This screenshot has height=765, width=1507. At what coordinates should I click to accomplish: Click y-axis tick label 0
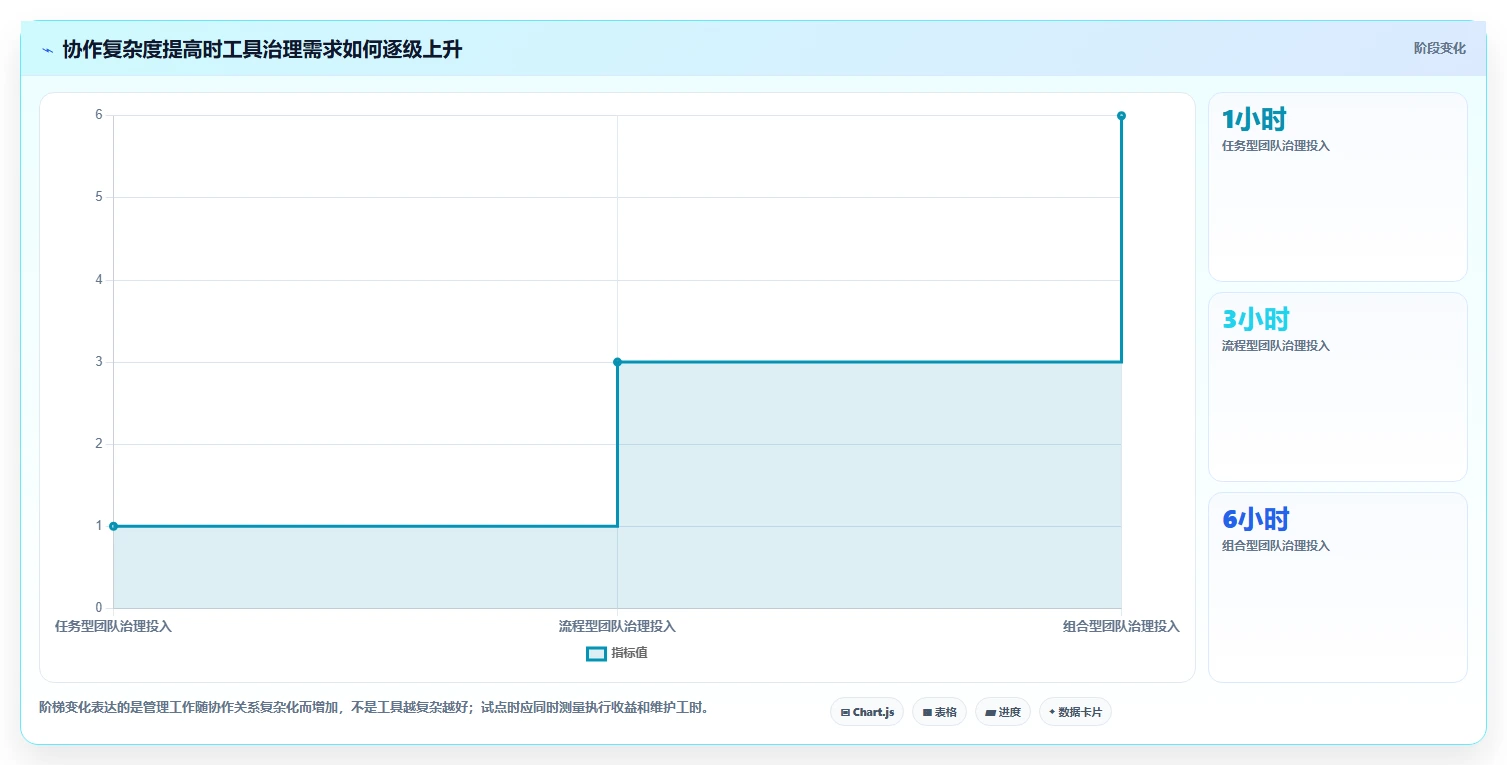[99, 608]
